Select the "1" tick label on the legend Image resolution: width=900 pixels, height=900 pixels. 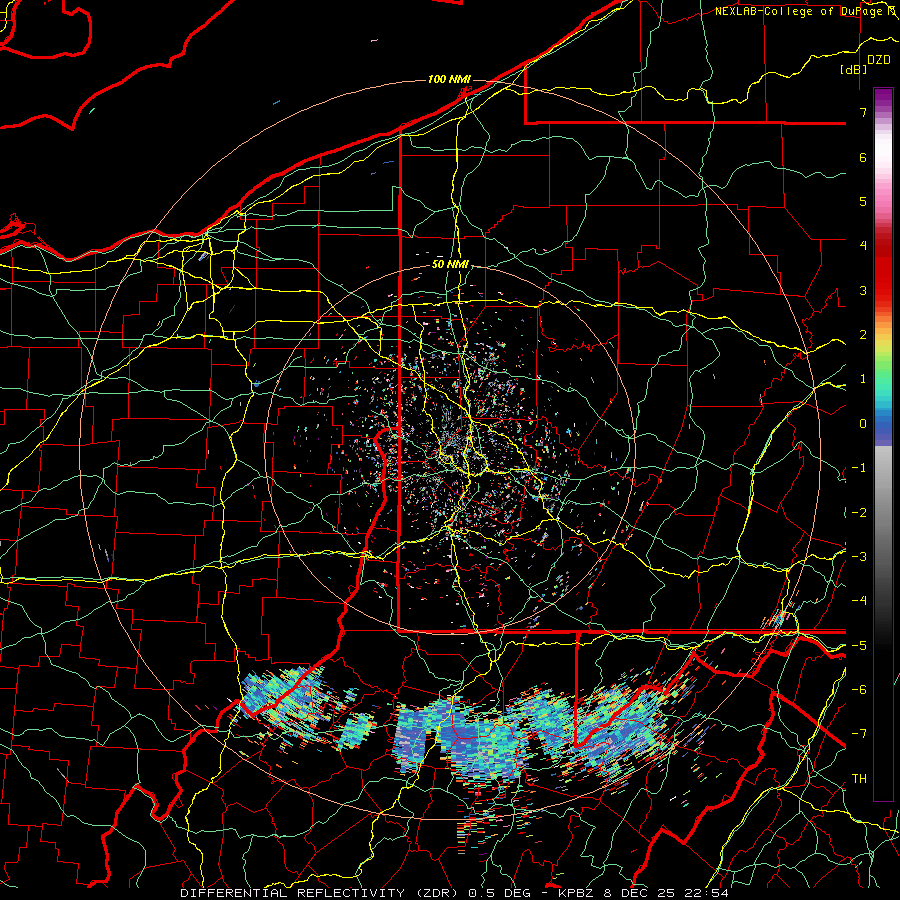pos(863,379)
